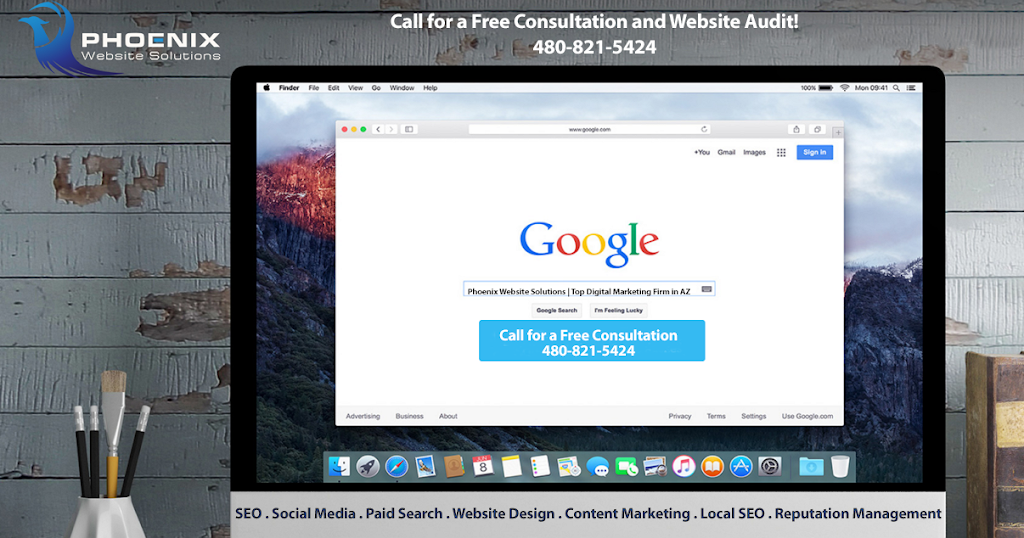Click the 480-821-5424 number in the top banner
Image resolution: width=1024 pixels, height=538 pixels.
[594, 47]
